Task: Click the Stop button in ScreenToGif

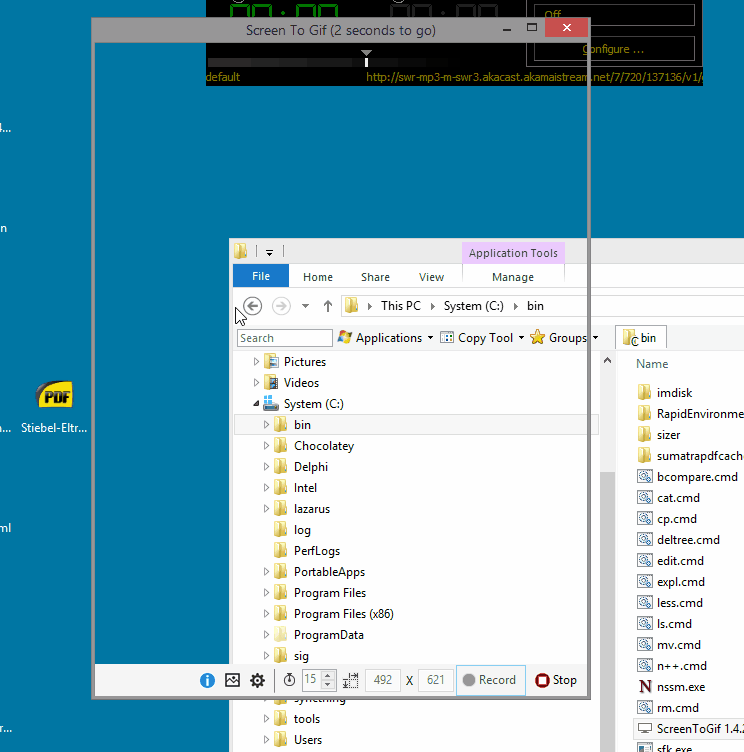Action: [556, 680]
